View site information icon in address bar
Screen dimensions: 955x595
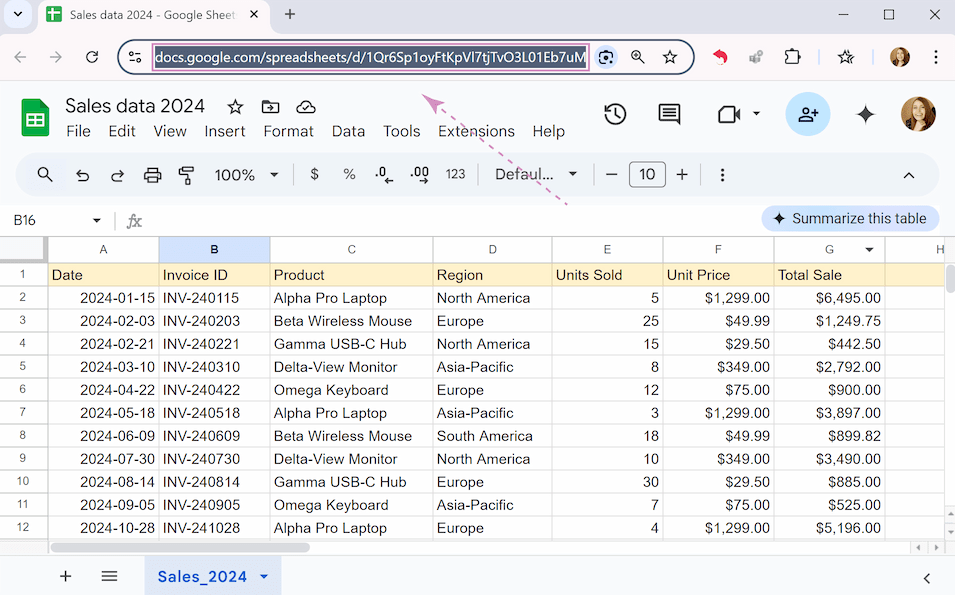pos(135,57)
